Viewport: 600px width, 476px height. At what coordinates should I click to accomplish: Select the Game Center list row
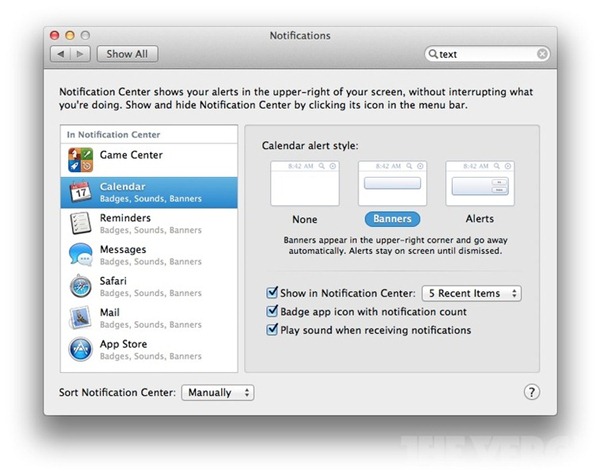coord(149,160)
